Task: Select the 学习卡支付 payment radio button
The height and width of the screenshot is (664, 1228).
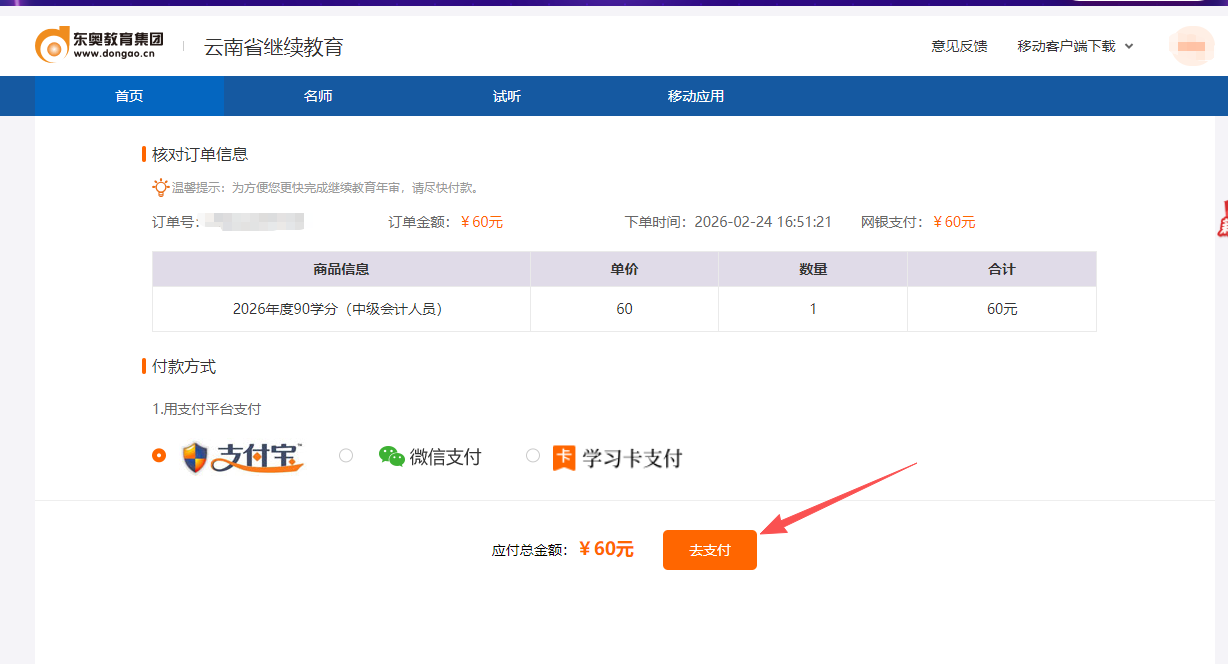Action: 533,455
